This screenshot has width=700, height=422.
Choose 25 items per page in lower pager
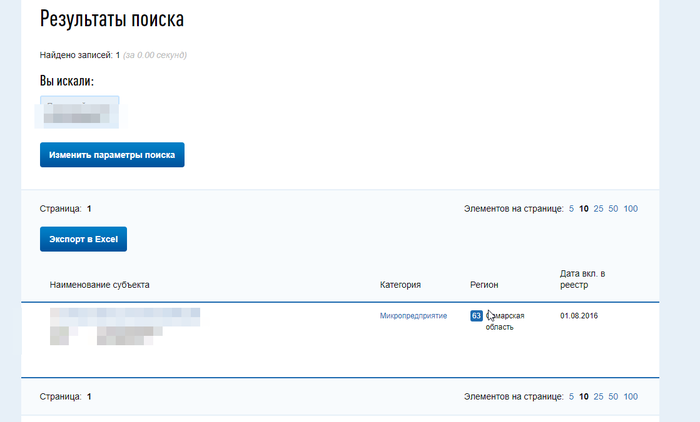pyautogui.click(x=598, y=397)
